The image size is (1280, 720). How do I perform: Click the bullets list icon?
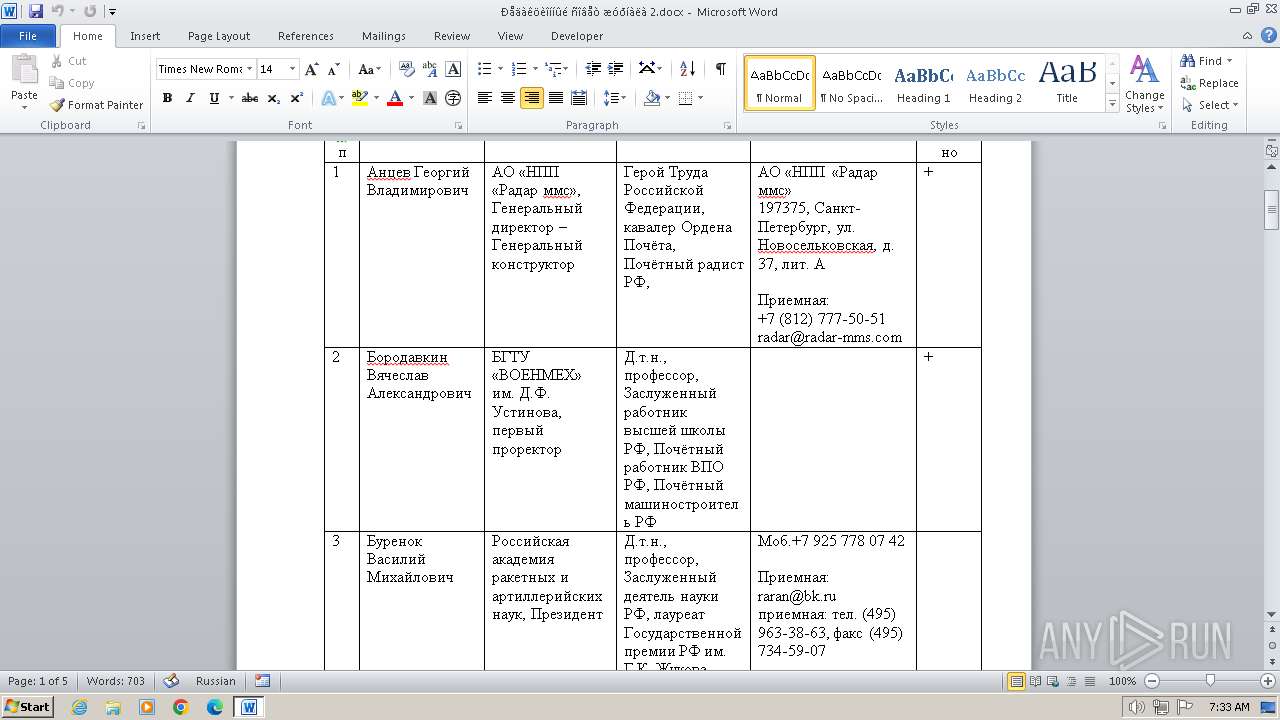(484, 69)
